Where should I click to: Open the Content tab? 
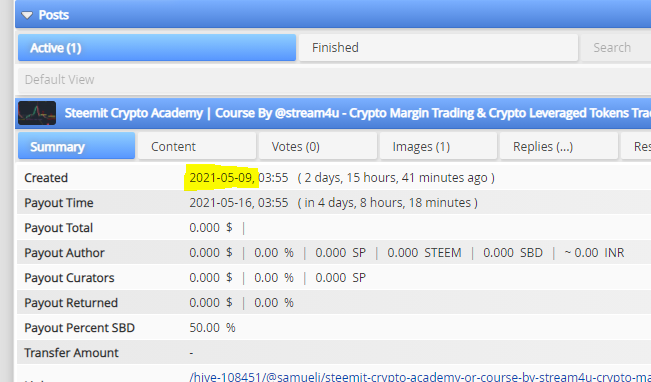pyautogui.click(x=197, y=146)
